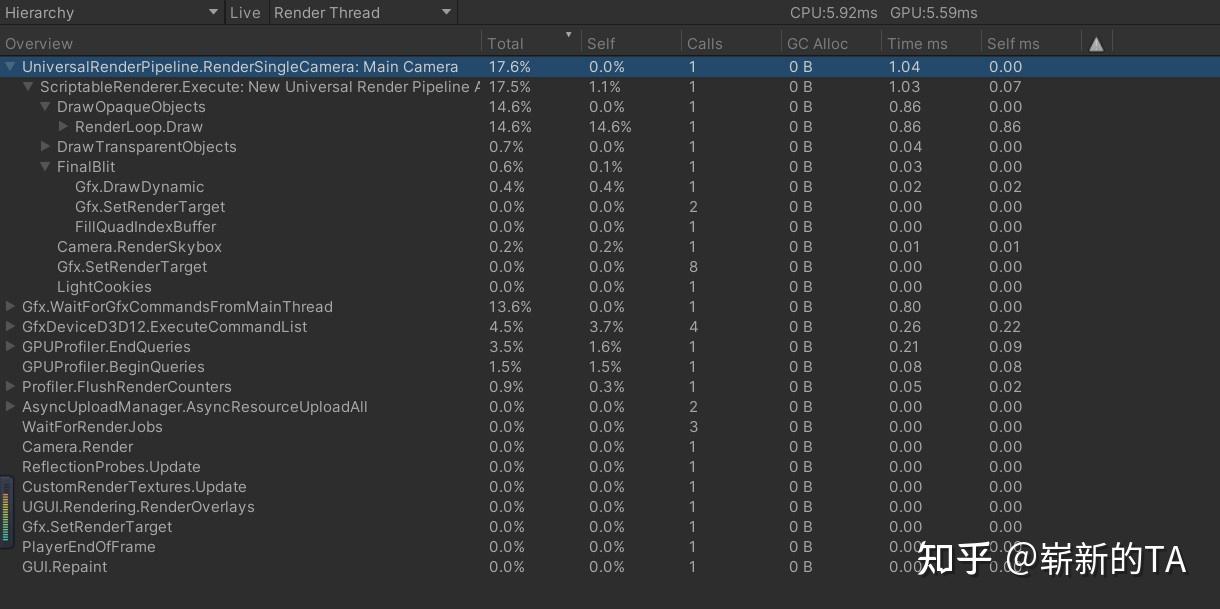Sort by the Calls column header
The width and height of the screenshot is (1220, 609).
pyautogui.click(x=731, y=44)
